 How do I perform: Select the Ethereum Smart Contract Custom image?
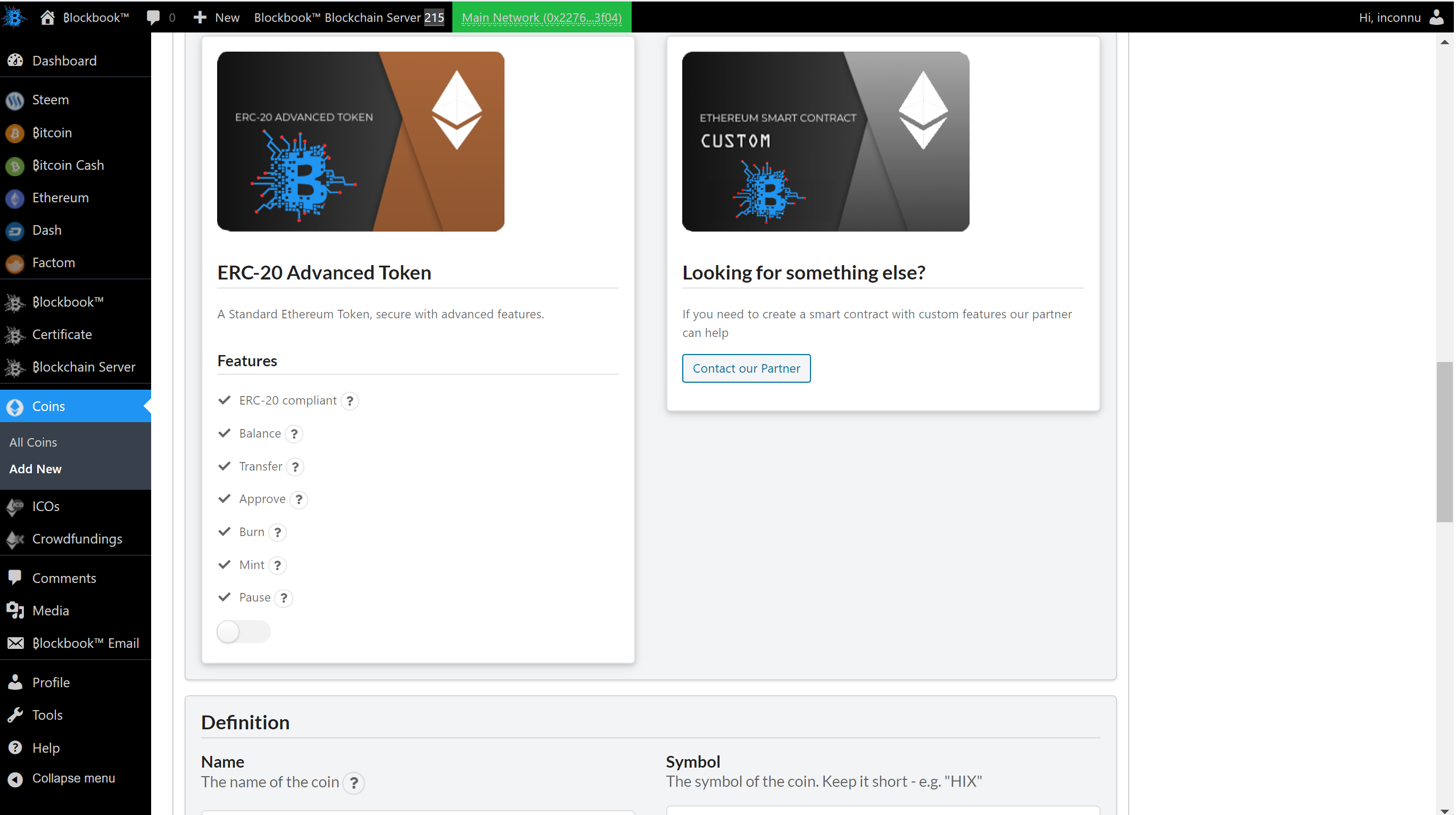[825, 142]
